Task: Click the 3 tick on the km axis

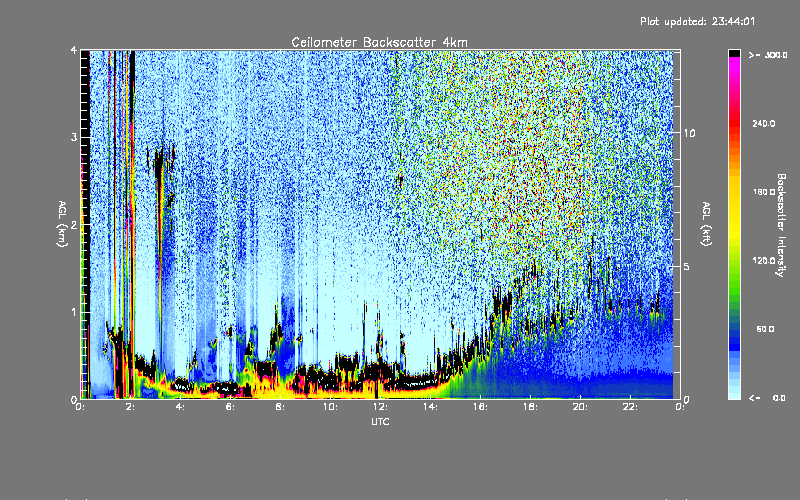Action: click(x=74, y=138)
